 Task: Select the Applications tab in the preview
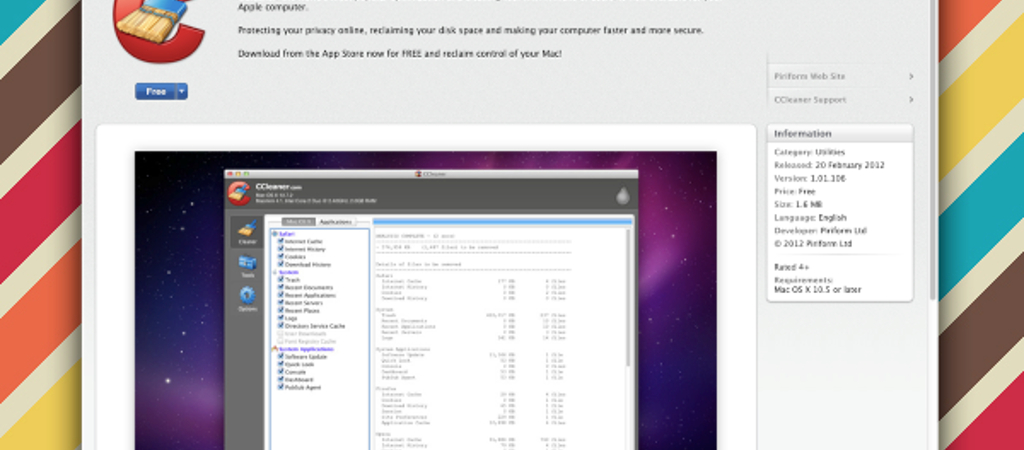pyautogui.click(x=336, y=222)
